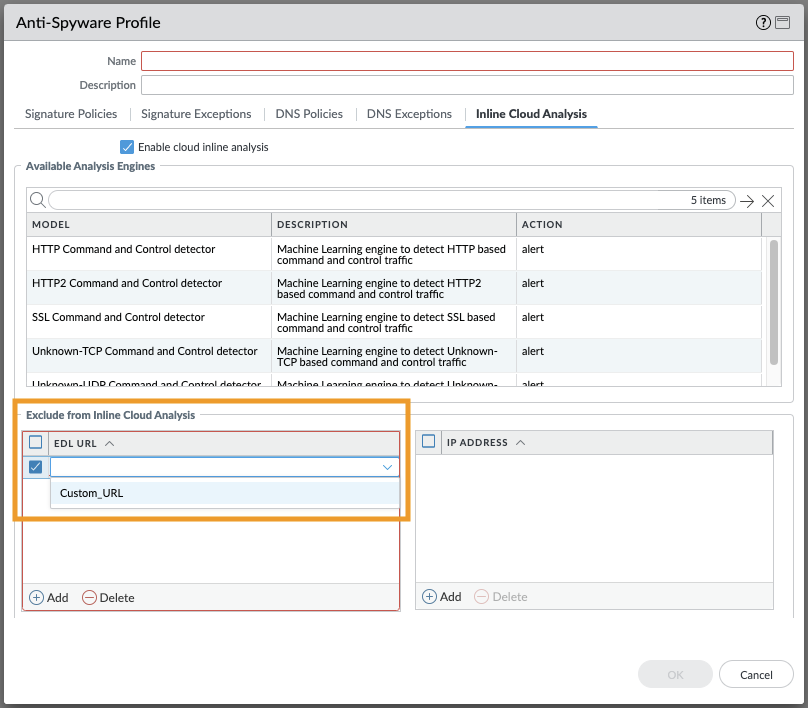Click the X clear icon in engines search
808x708 pixels.
coord(768,201)
